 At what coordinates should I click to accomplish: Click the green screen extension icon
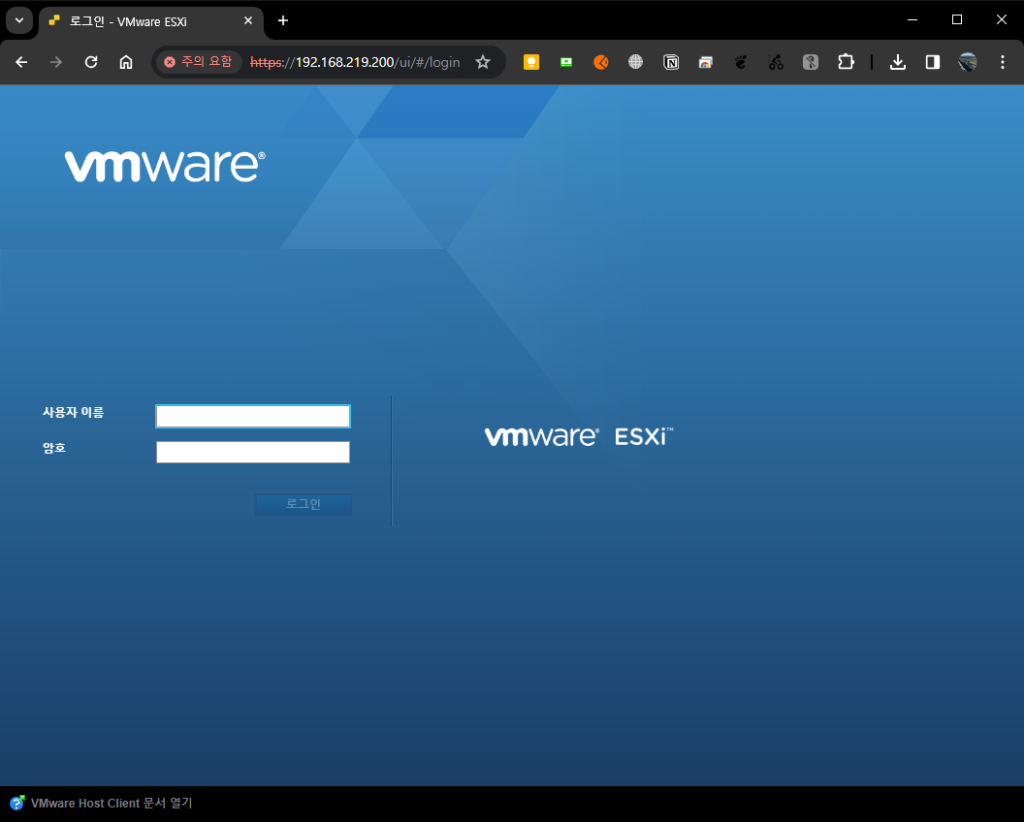point(566,62)
